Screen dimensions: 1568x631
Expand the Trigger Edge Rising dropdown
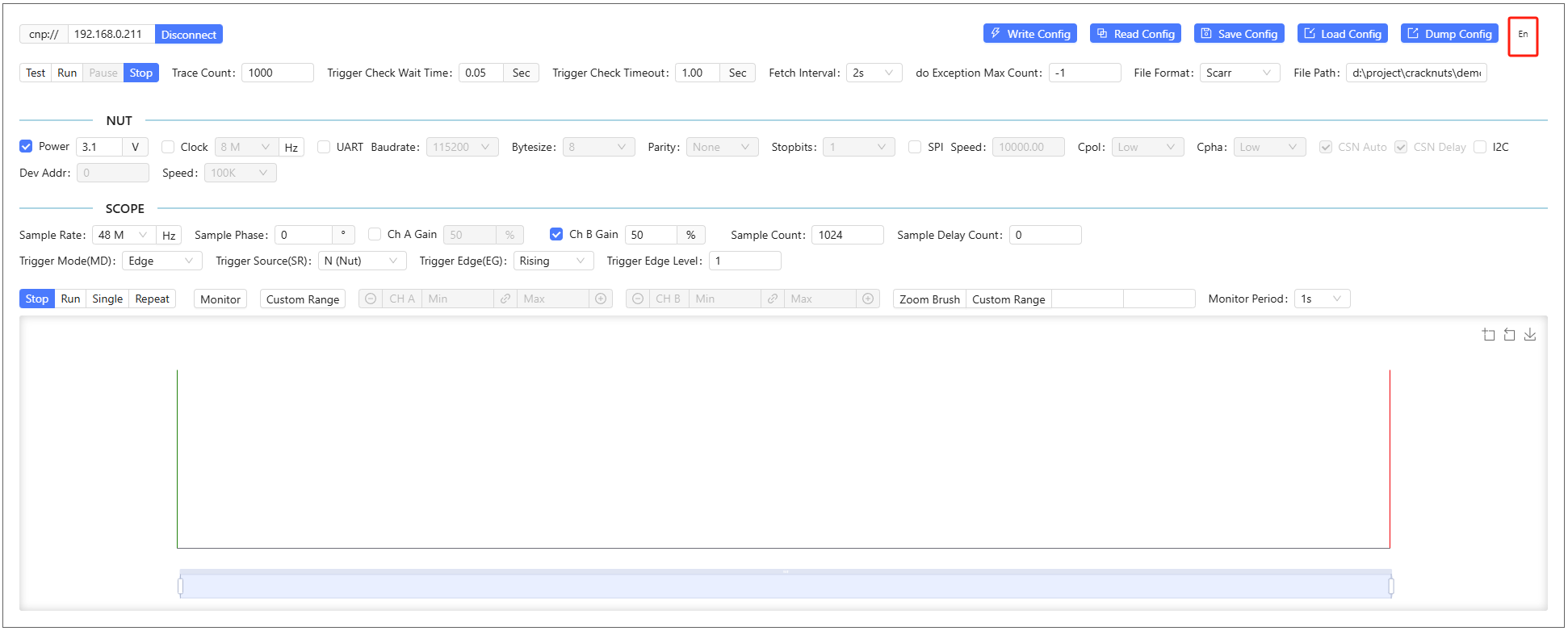pos(553,261)
